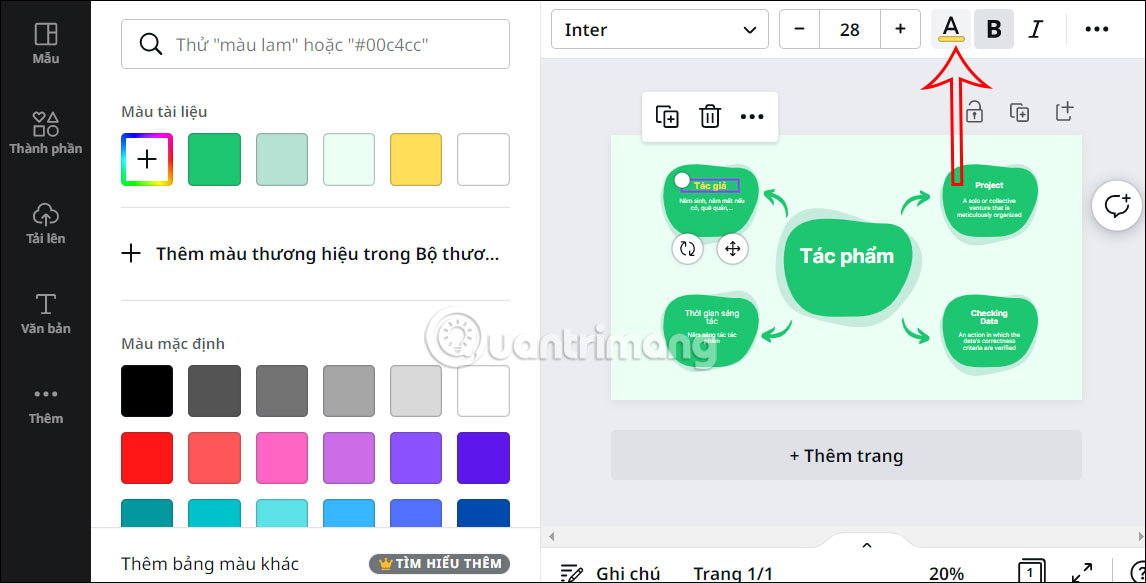Toggle italic formatting on the text
The width and height of the screenshot is (1146, 583).
[1037, 29]
